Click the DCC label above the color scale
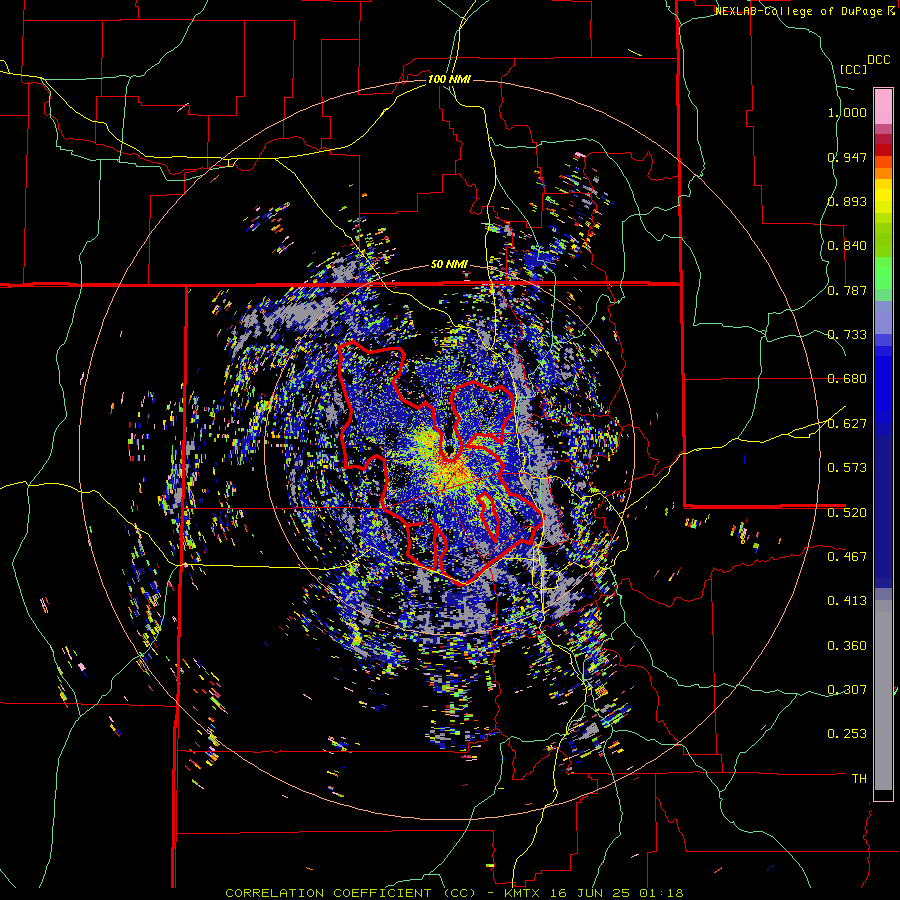This screenshot has width=900, height=900. [878, 60]
